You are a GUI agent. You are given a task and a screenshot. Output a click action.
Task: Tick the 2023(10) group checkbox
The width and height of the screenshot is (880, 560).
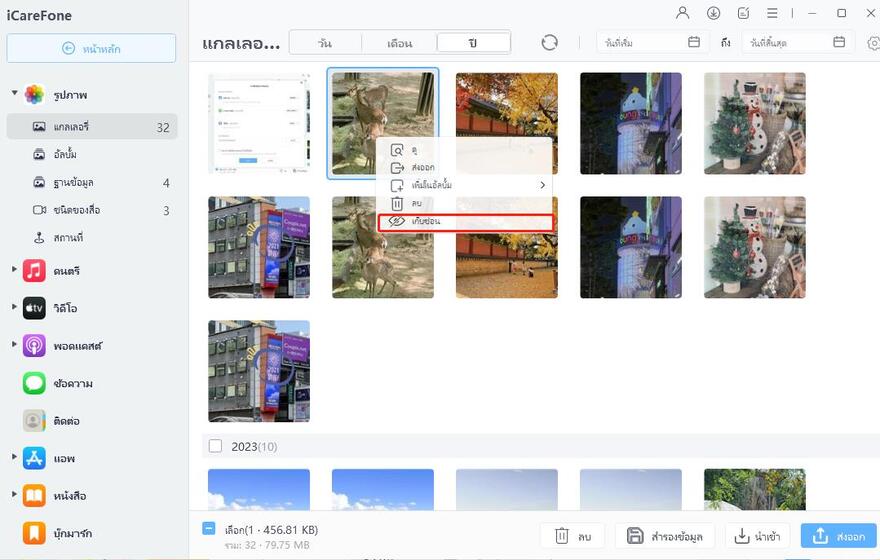pyautogui.click(x=215, y=446)
